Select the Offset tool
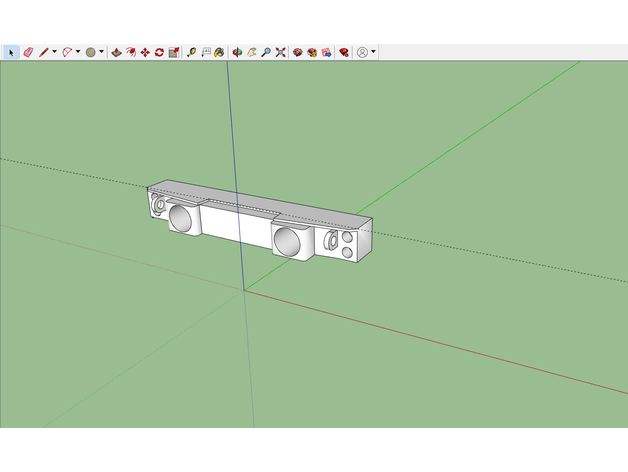628x472 pixels. pyautogui.click(x=131, y=52)
